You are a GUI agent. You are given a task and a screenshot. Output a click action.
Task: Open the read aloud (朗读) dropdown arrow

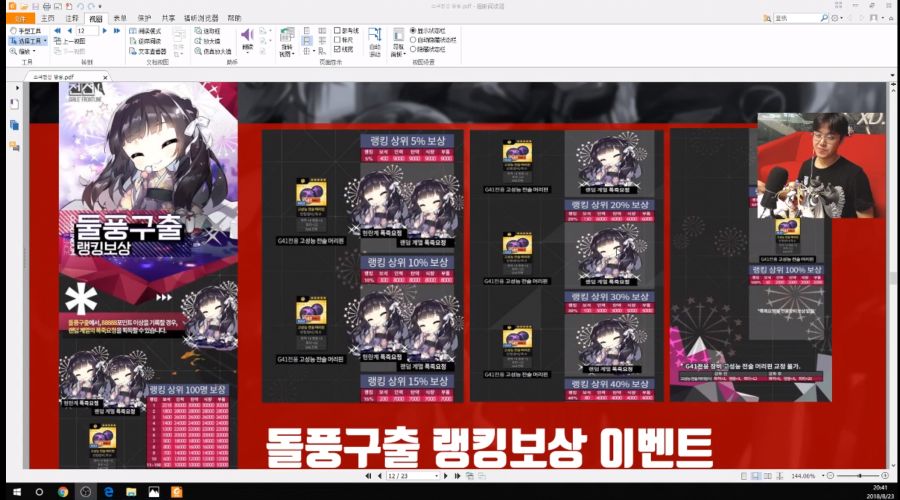[247, 53]
